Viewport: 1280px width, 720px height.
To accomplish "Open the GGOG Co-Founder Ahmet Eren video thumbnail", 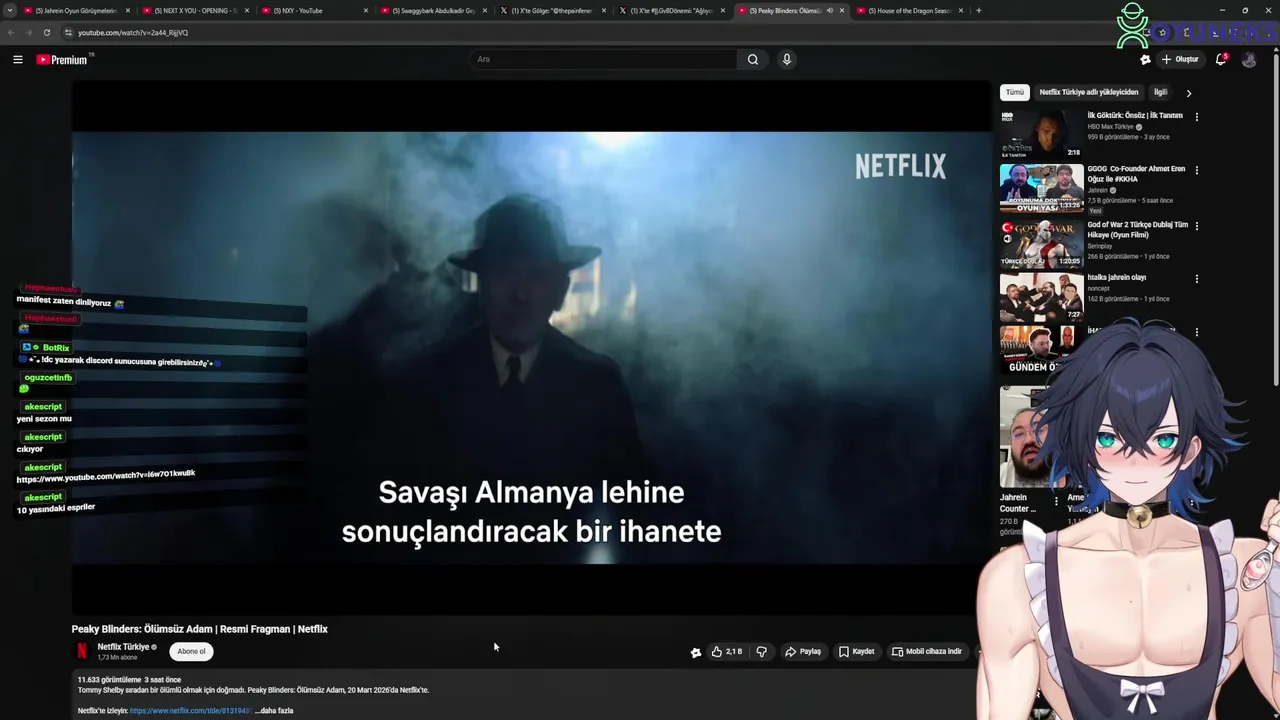I will (x=1041, y=188).
